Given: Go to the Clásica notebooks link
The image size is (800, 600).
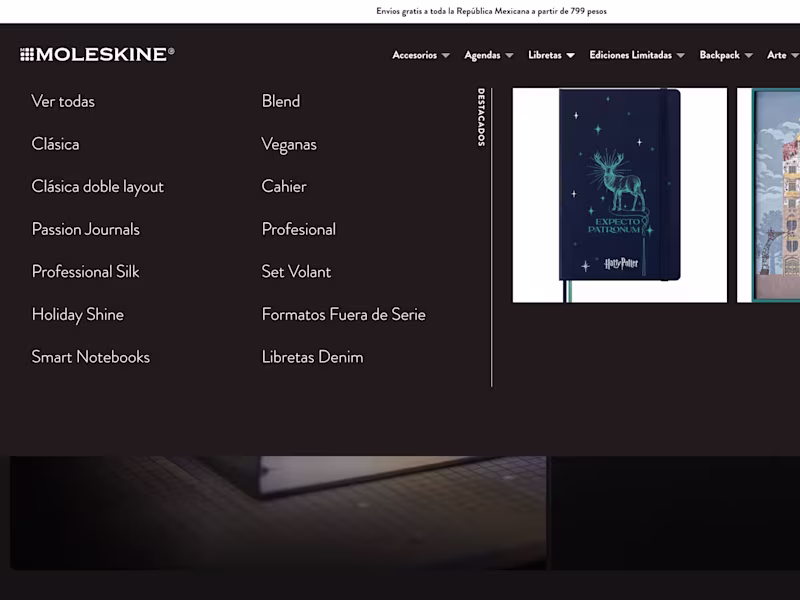Looking at the screenshot, I should point(55,144).
